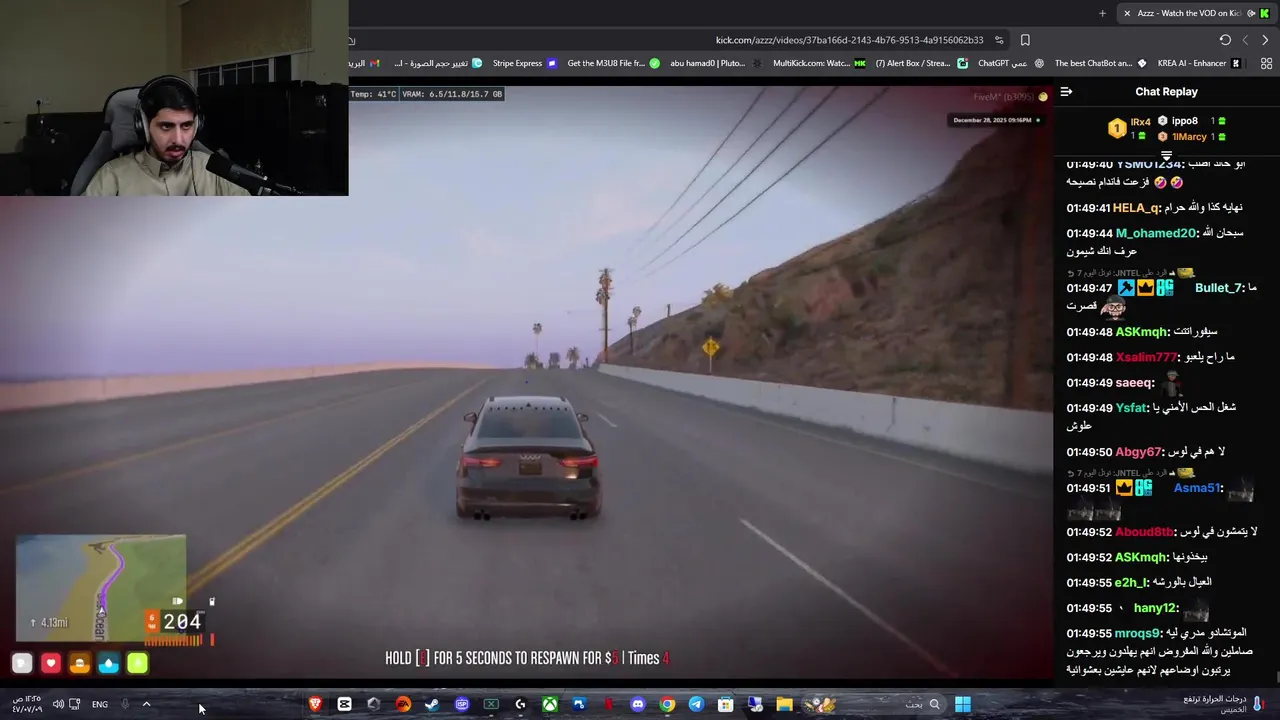Open M_ohamed20 username in chat
Screen dimensions: 1280x720
(x=1156, y=233)
